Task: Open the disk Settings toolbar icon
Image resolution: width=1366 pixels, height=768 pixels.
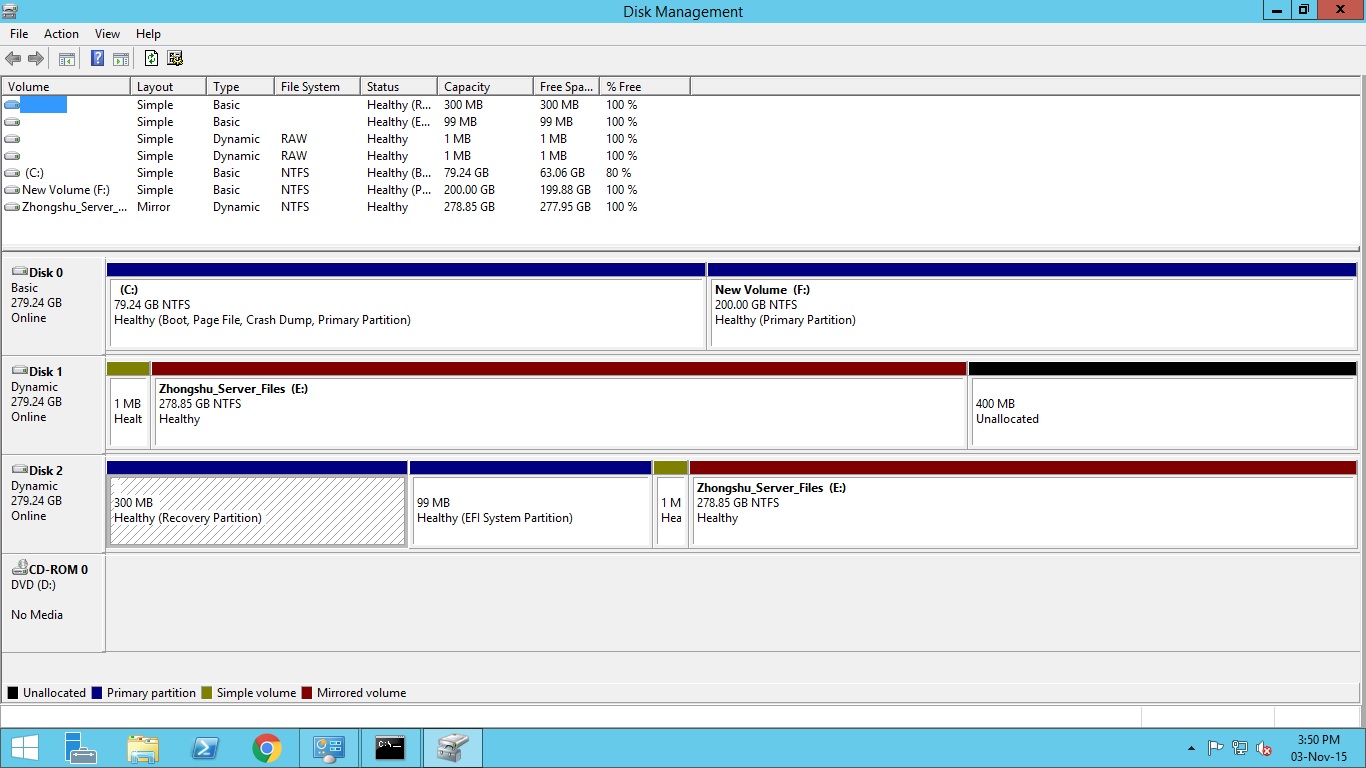Action: (175, 59)
